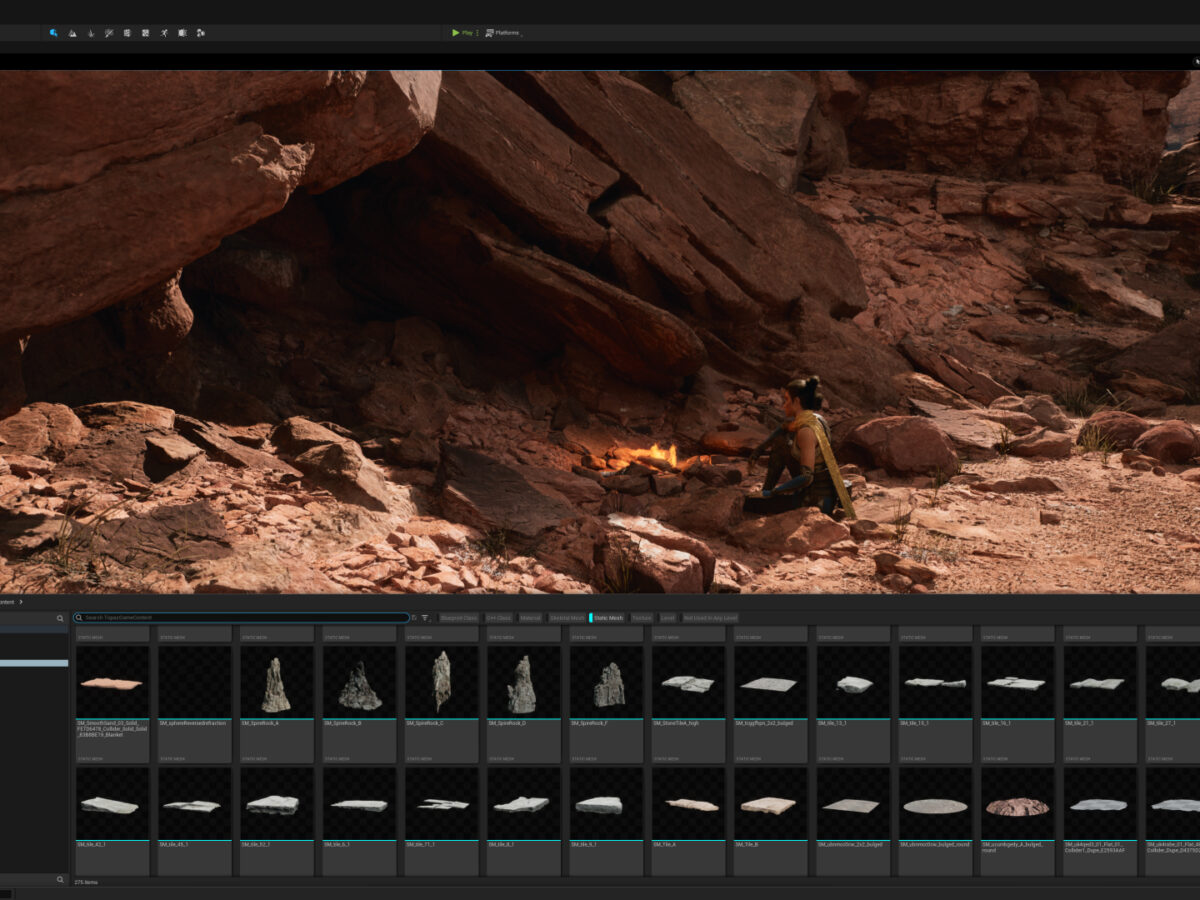Image resolution: width=1200 pixels, height=900 pixels.
Task: Toggle the Static Mesh filter off
Action: coord(607,618)
